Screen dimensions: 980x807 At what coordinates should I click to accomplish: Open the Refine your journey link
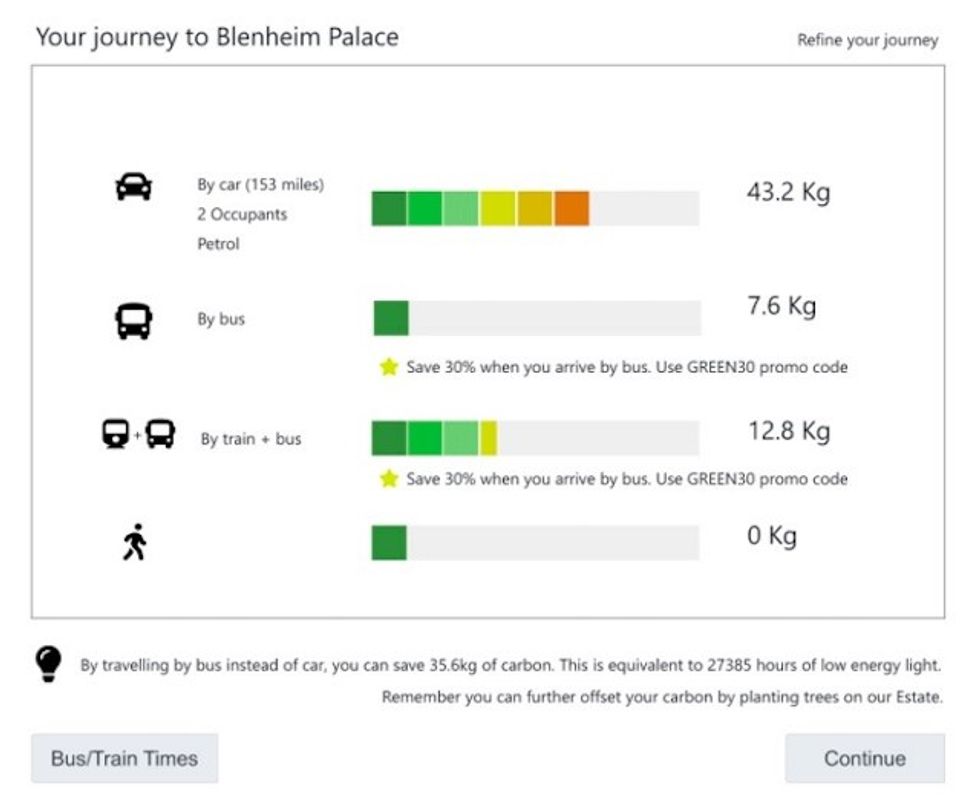tap(867, 41)
